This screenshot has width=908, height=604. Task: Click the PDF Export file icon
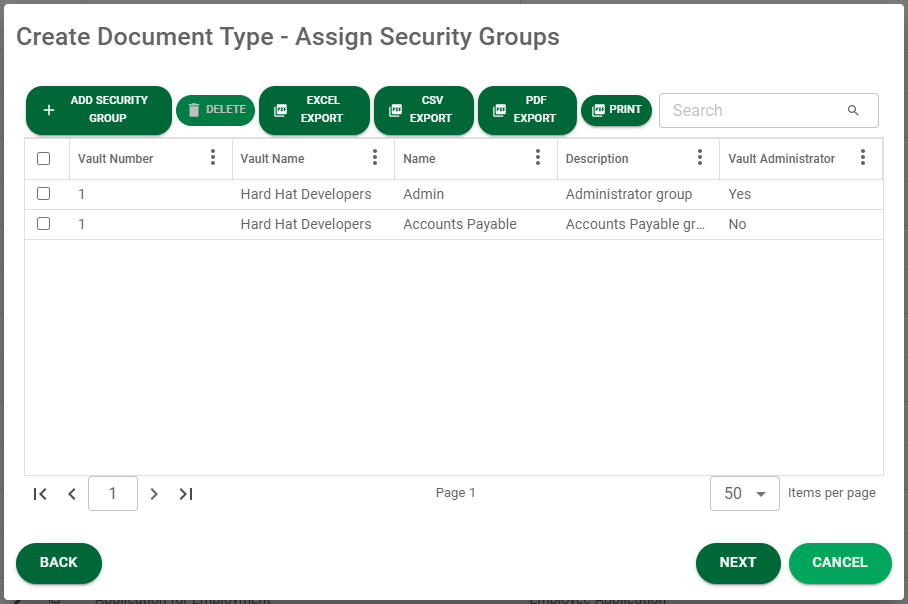(x=499, y=110)
